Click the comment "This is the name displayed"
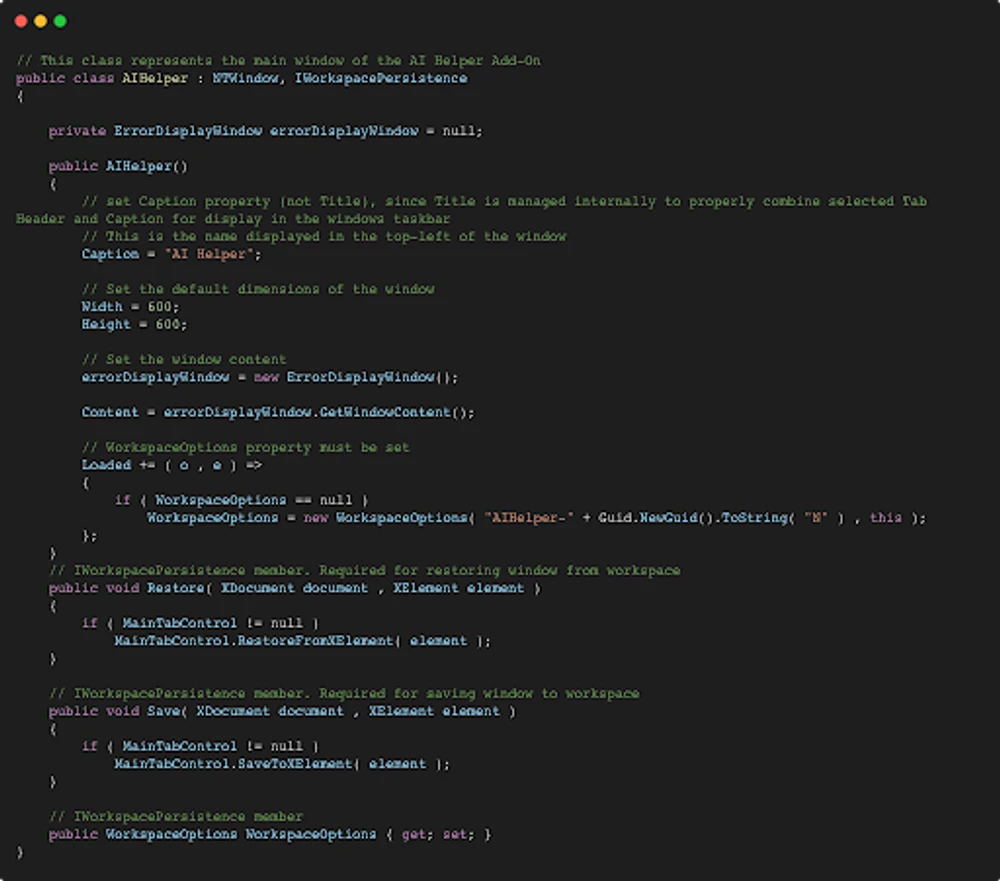 pos(324,237)
